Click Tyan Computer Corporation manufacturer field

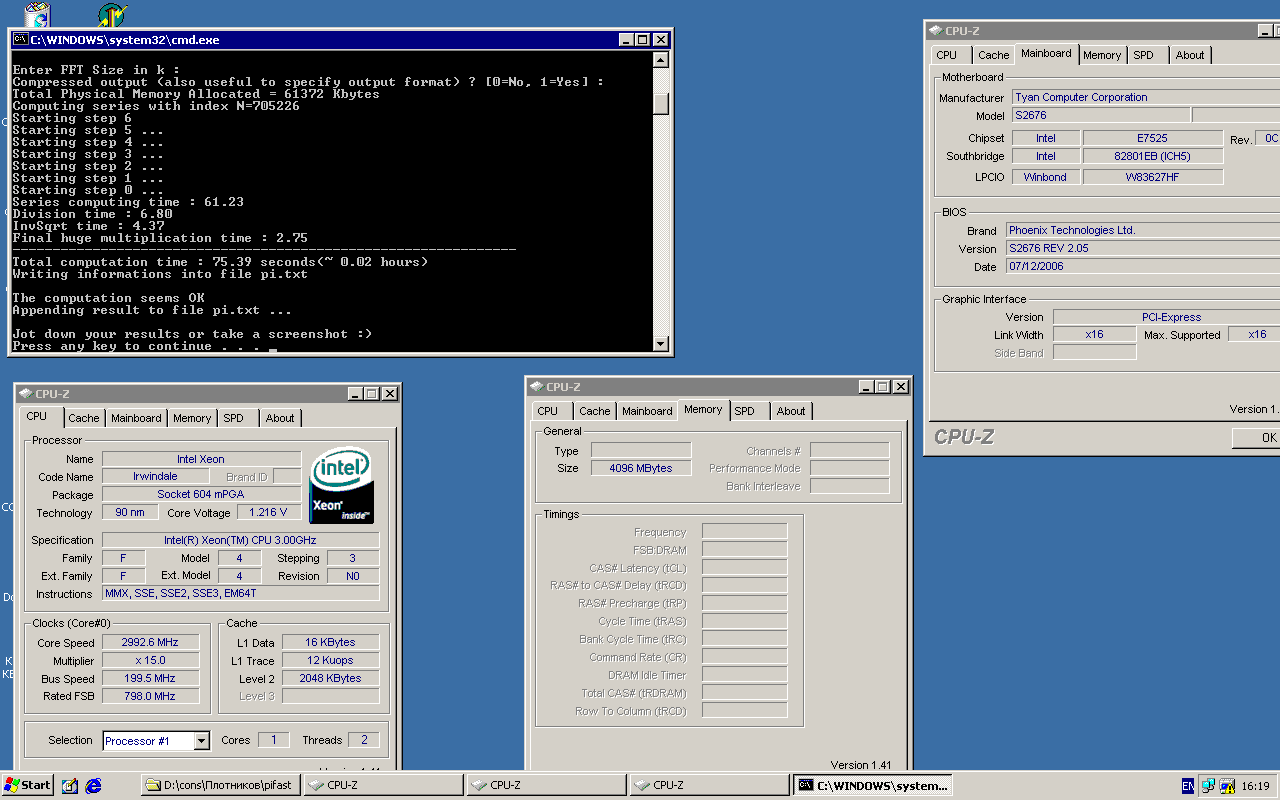(x=1146, y=97)
